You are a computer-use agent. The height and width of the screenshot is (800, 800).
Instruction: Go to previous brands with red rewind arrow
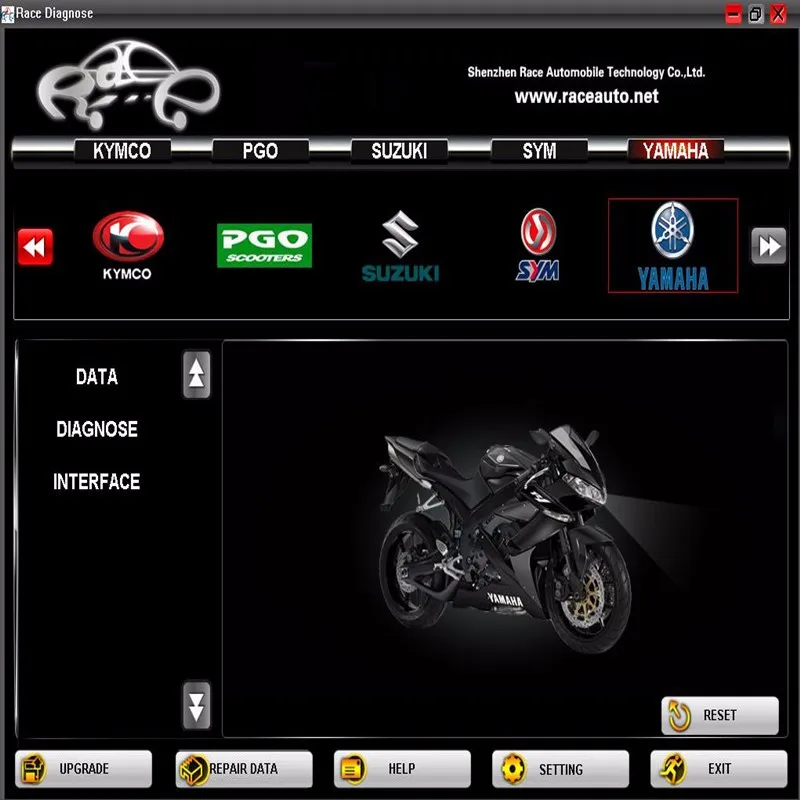(35, 247)
